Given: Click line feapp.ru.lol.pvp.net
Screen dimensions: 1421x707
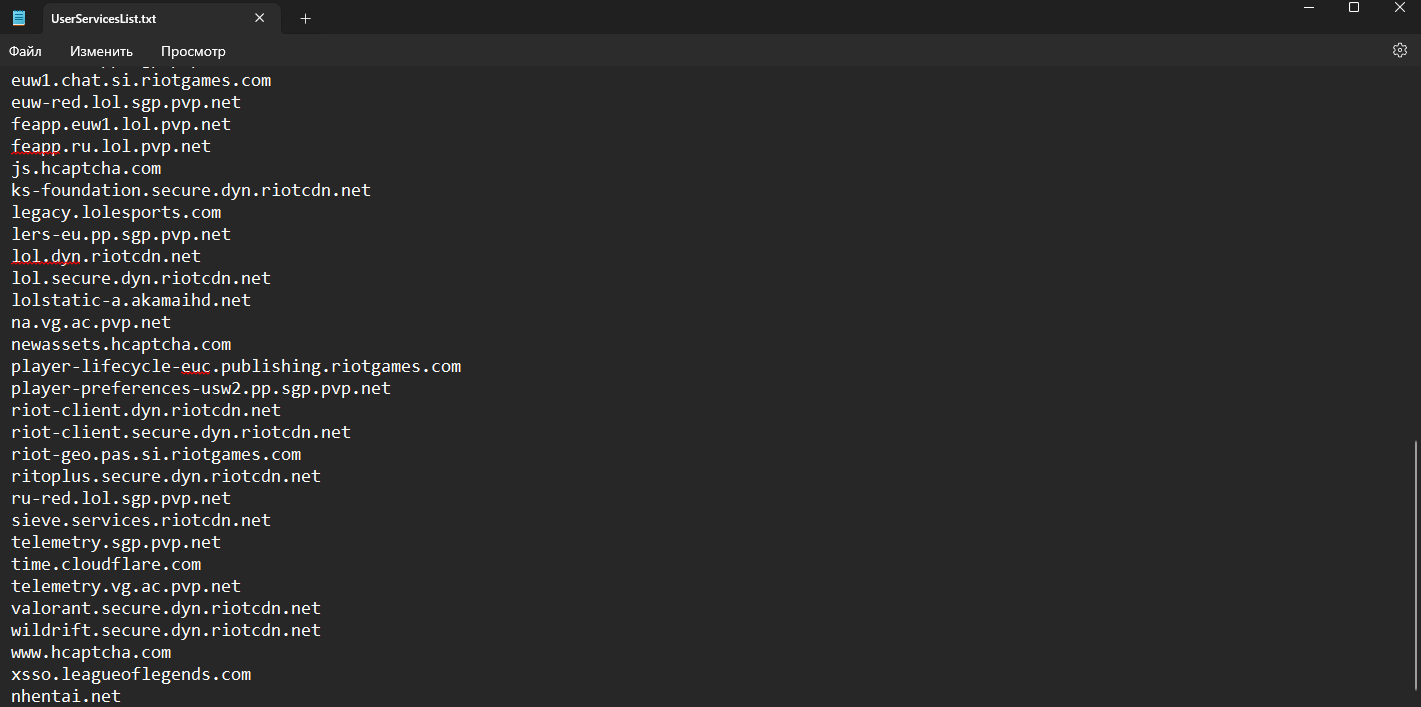Looking at the screenshot, I should coord(111,146).
